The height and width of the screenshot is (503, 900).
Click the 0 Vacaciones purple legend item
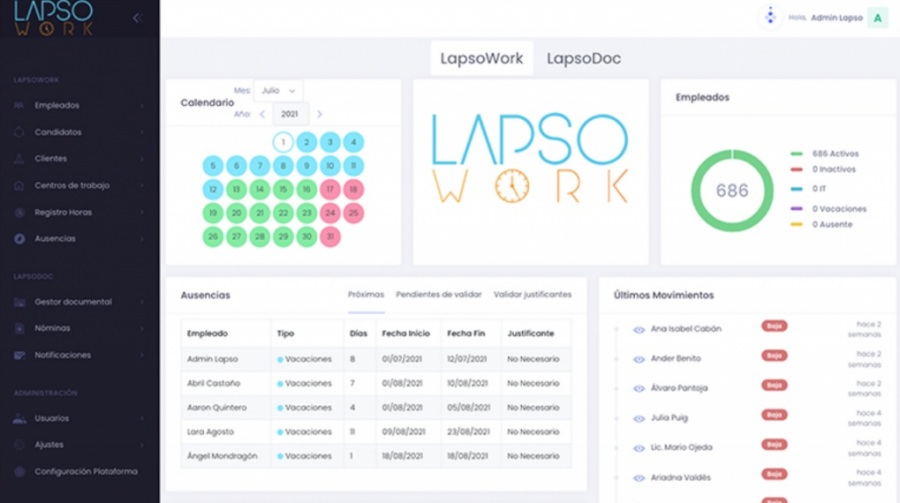click(x=828, y=209)
